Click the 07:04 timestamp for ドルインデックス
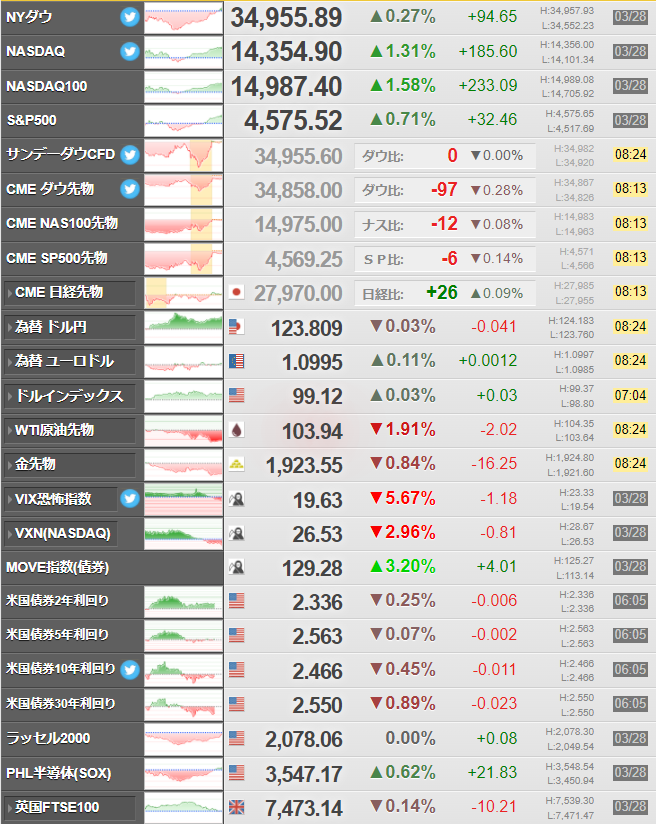The height and width of the screenshot is (824, 656). coord(630,395)
